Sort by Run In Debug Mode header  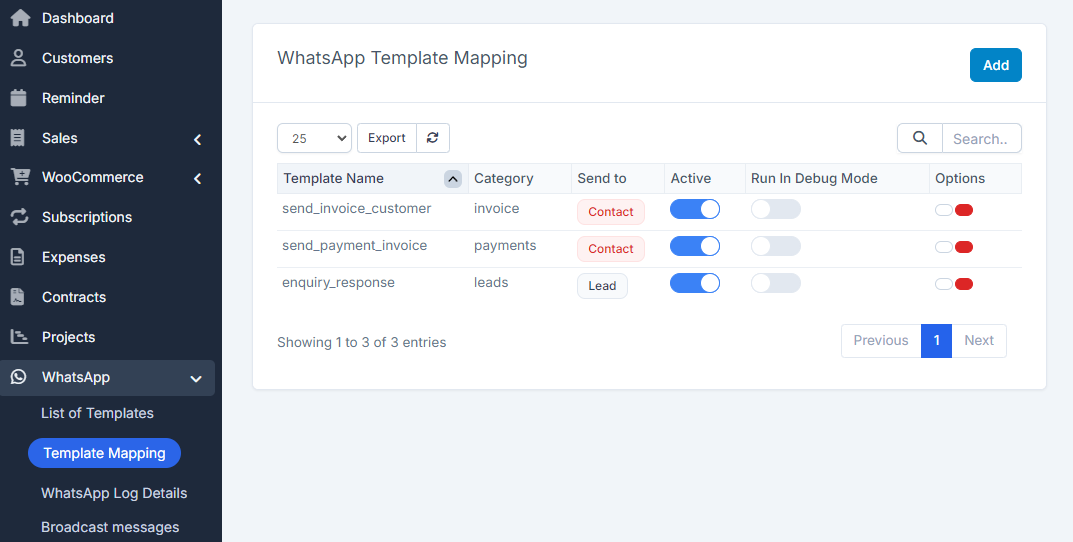pyautogui.click(x=837, y=179)
